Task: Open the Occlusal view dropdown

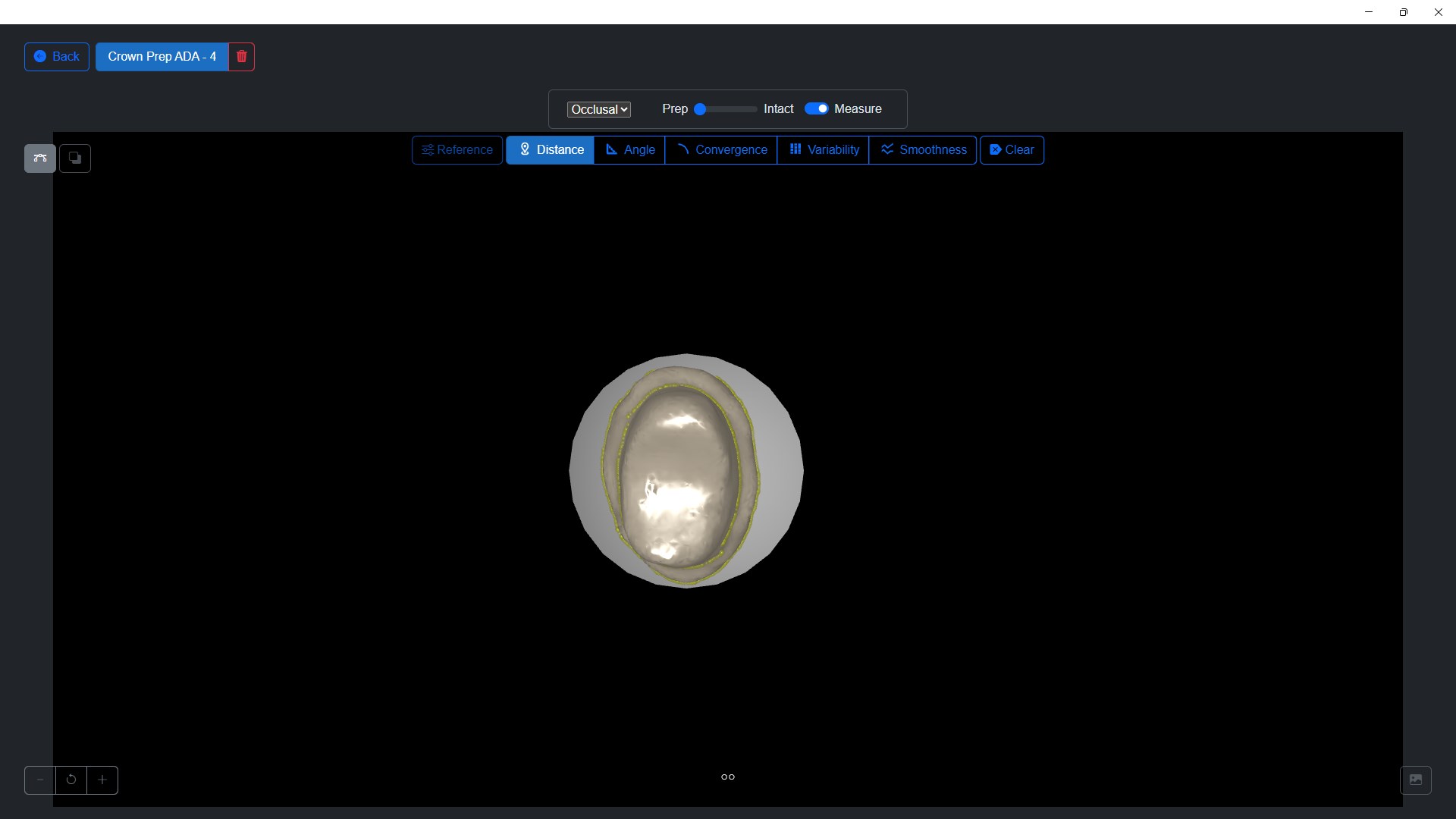Action: [x=599, y=109]
